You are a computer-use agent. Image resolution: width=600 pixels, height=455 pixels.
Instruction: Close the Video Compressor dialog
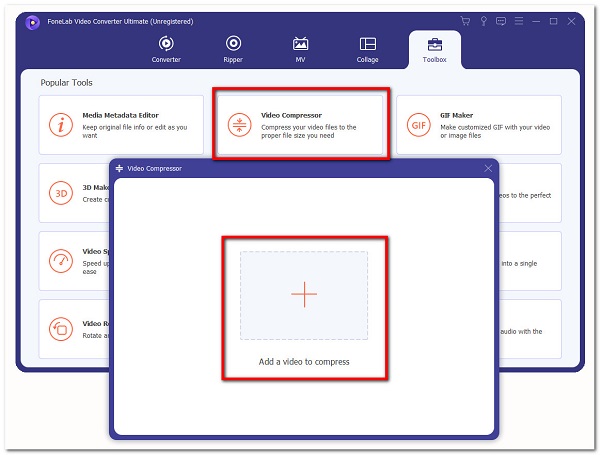tap(488, 168)
